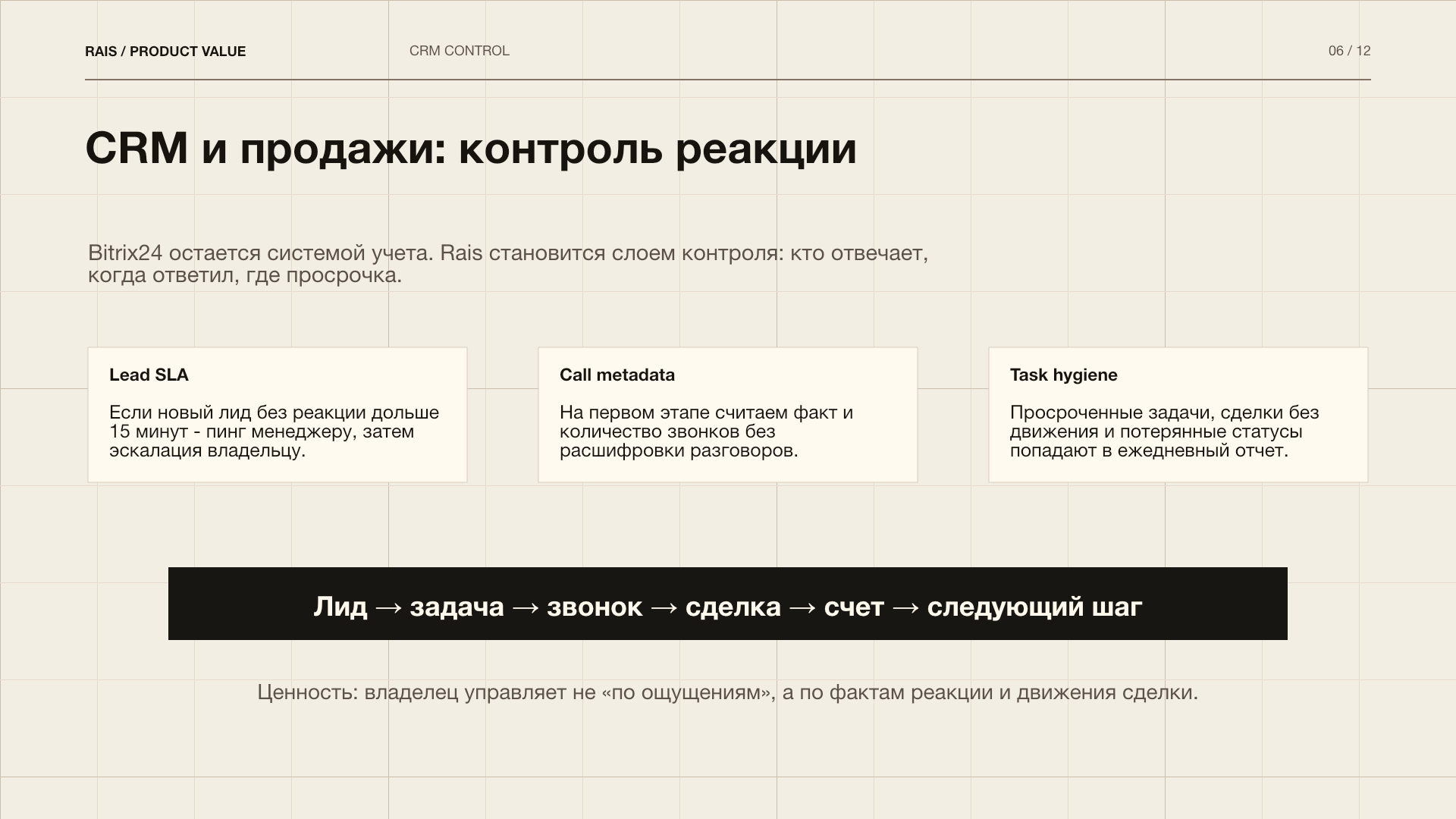
Task: Select задача in the process flow
Action: click(x=455, y=607)
